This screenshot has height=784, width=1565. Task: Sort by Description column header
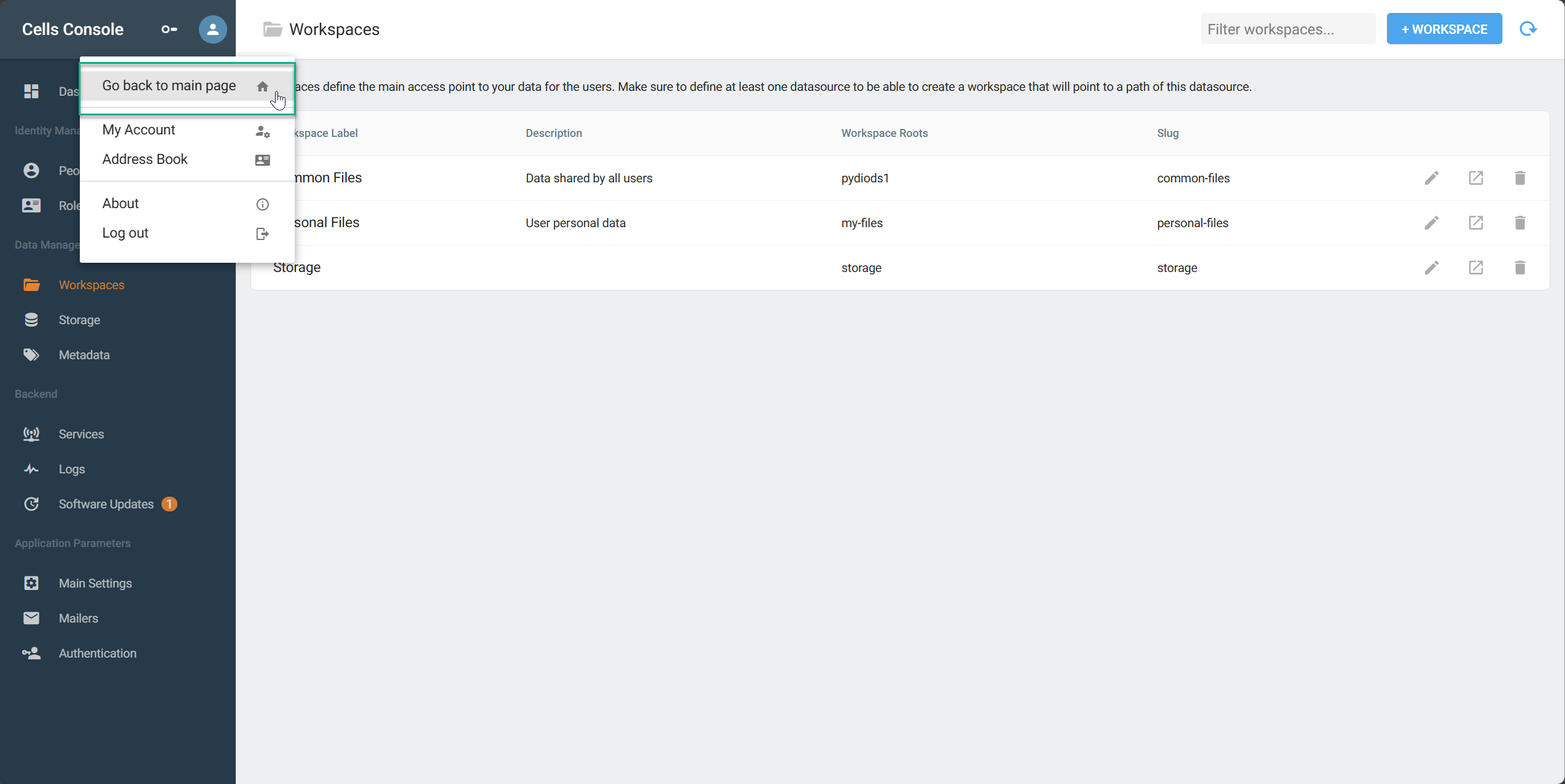coord(554,133)
